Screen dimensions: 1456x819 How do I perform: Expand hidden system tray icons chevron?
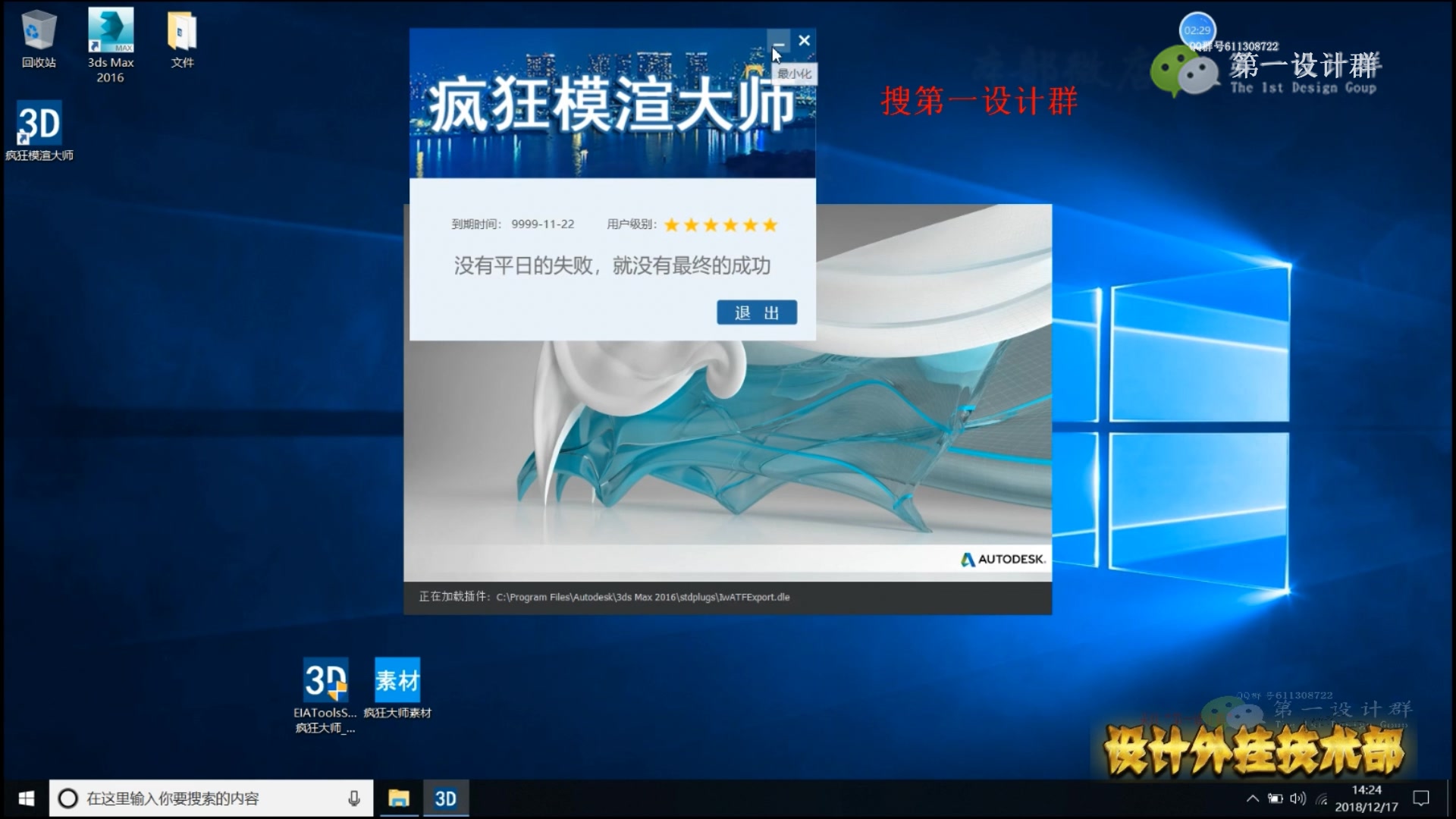pyautogui.click(x=1252, y=799)
